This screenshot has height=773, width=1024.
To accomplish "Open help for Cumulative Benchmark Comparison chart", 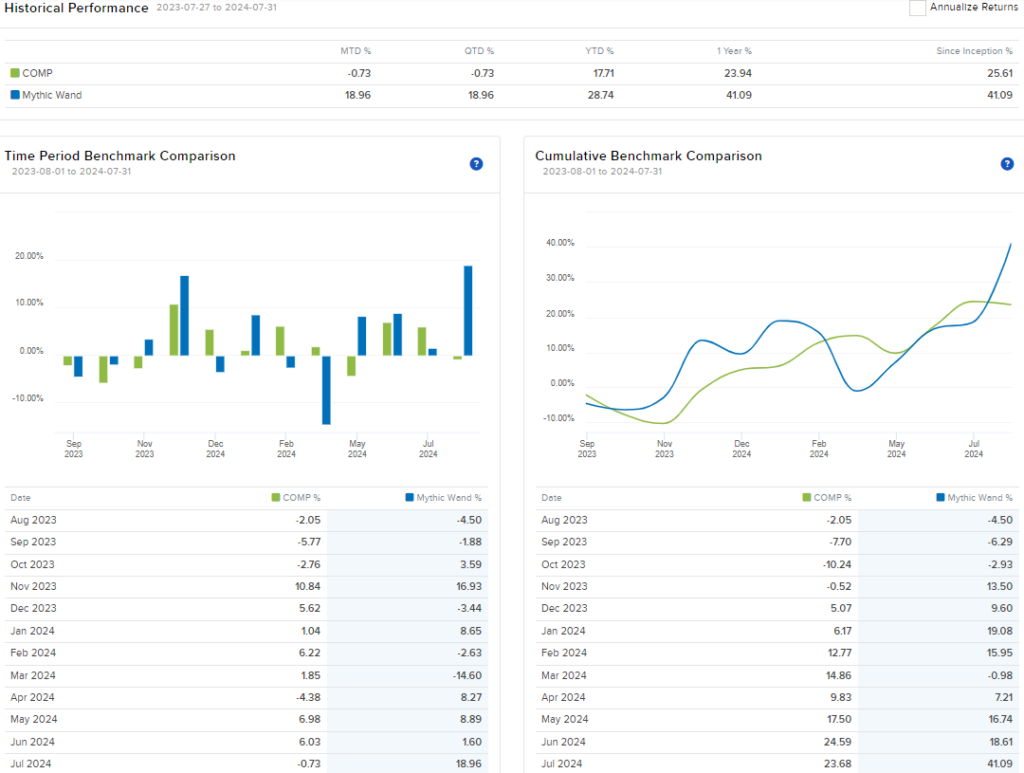I will click(1007, 164).
